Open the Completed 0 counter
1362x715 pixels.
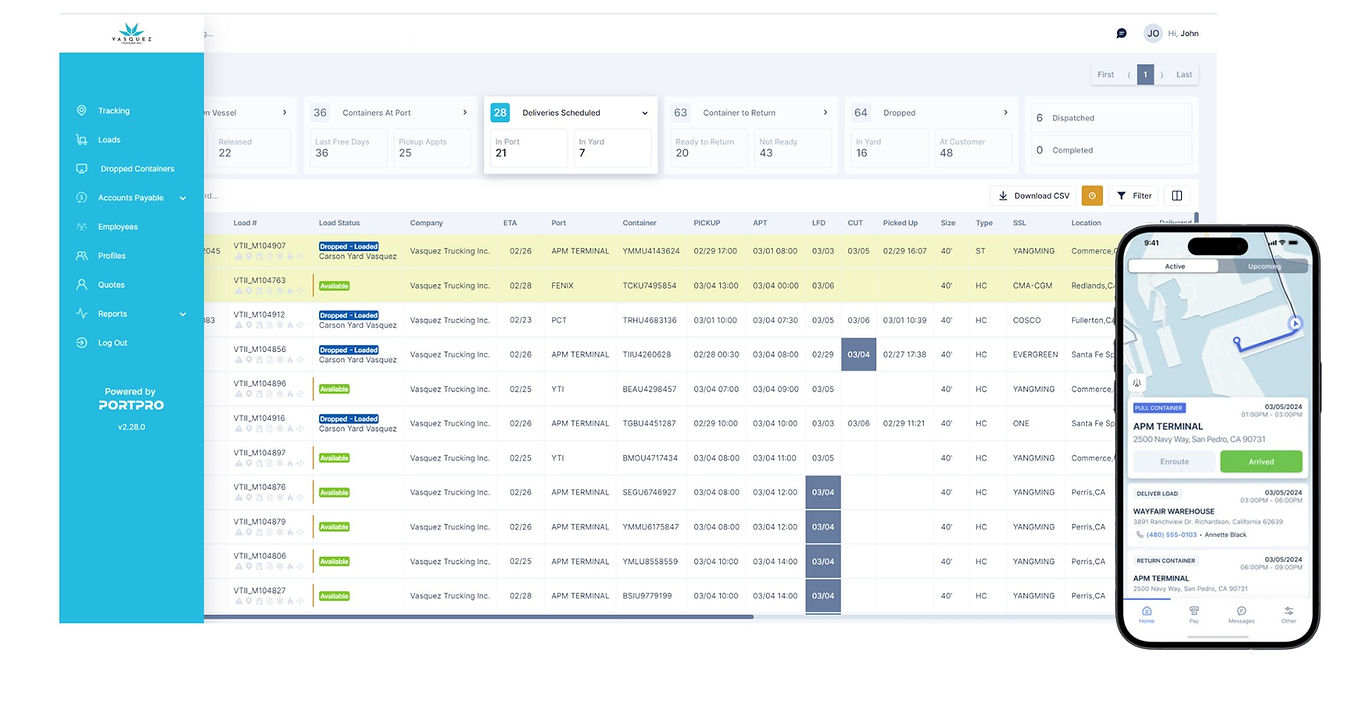click(1111, 150)
